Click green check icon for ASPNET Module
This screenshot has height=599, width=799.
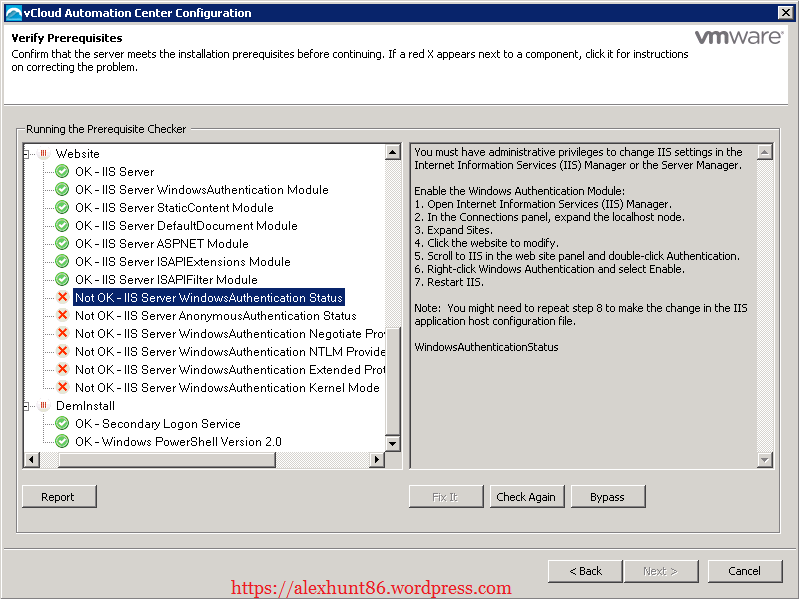click(x=62, y=243)
